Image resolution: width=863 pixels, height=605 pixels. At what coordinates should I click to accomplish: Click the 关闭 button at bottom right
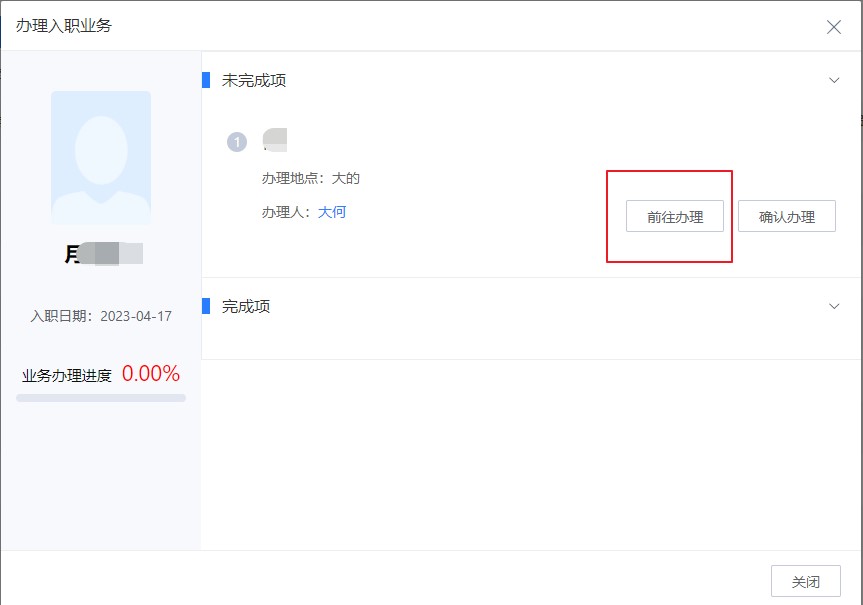coord(806,580)
